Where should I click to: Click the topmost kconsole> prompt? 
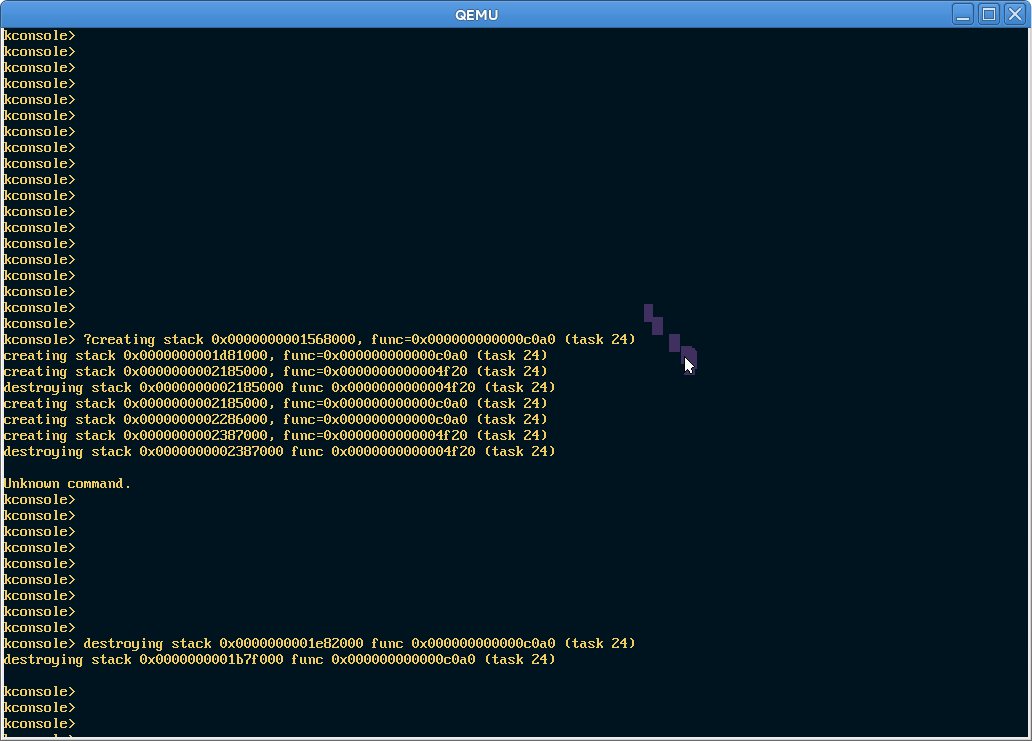[x=39, y=36]
